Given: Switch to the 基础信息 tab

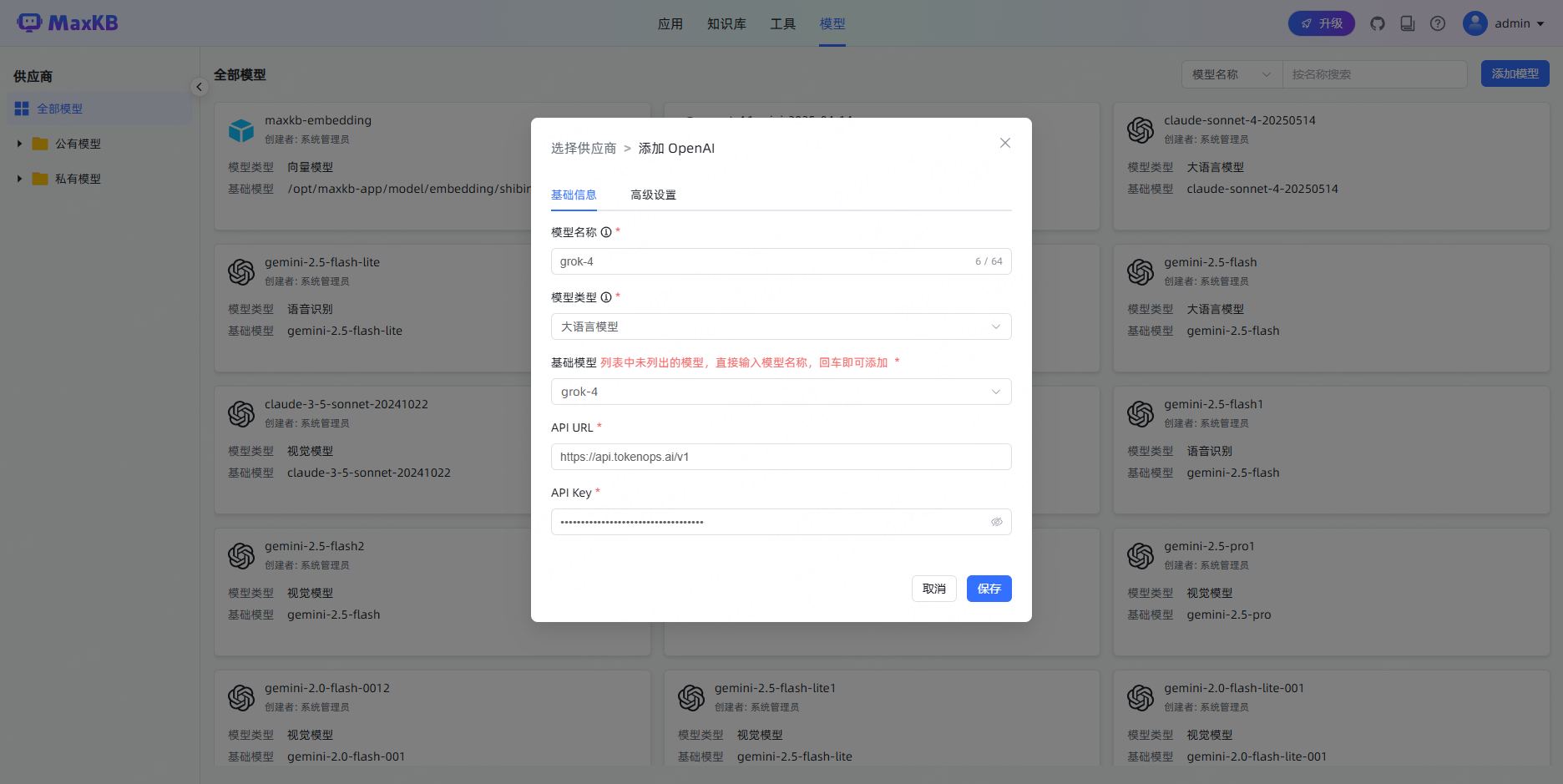Looking at the screenshot, I should point(574,195).
